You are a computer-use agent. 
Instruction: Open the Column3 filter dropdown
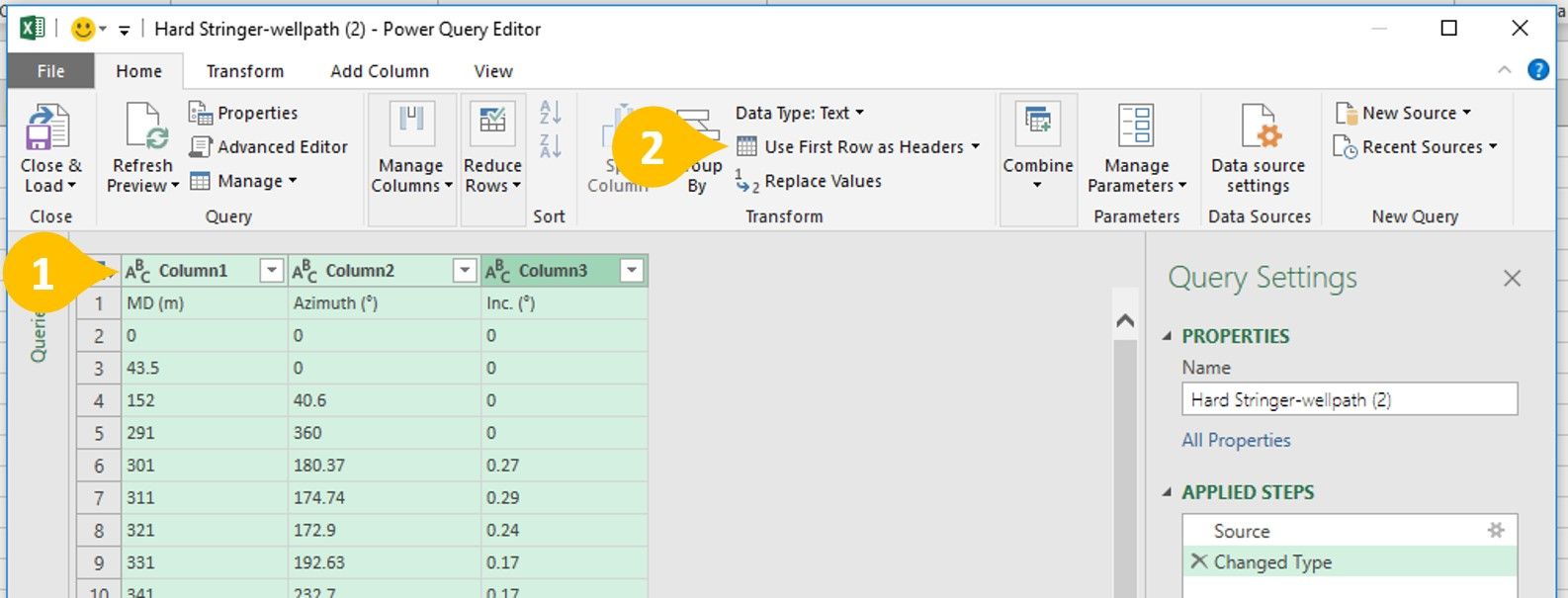tap(632, 271)
